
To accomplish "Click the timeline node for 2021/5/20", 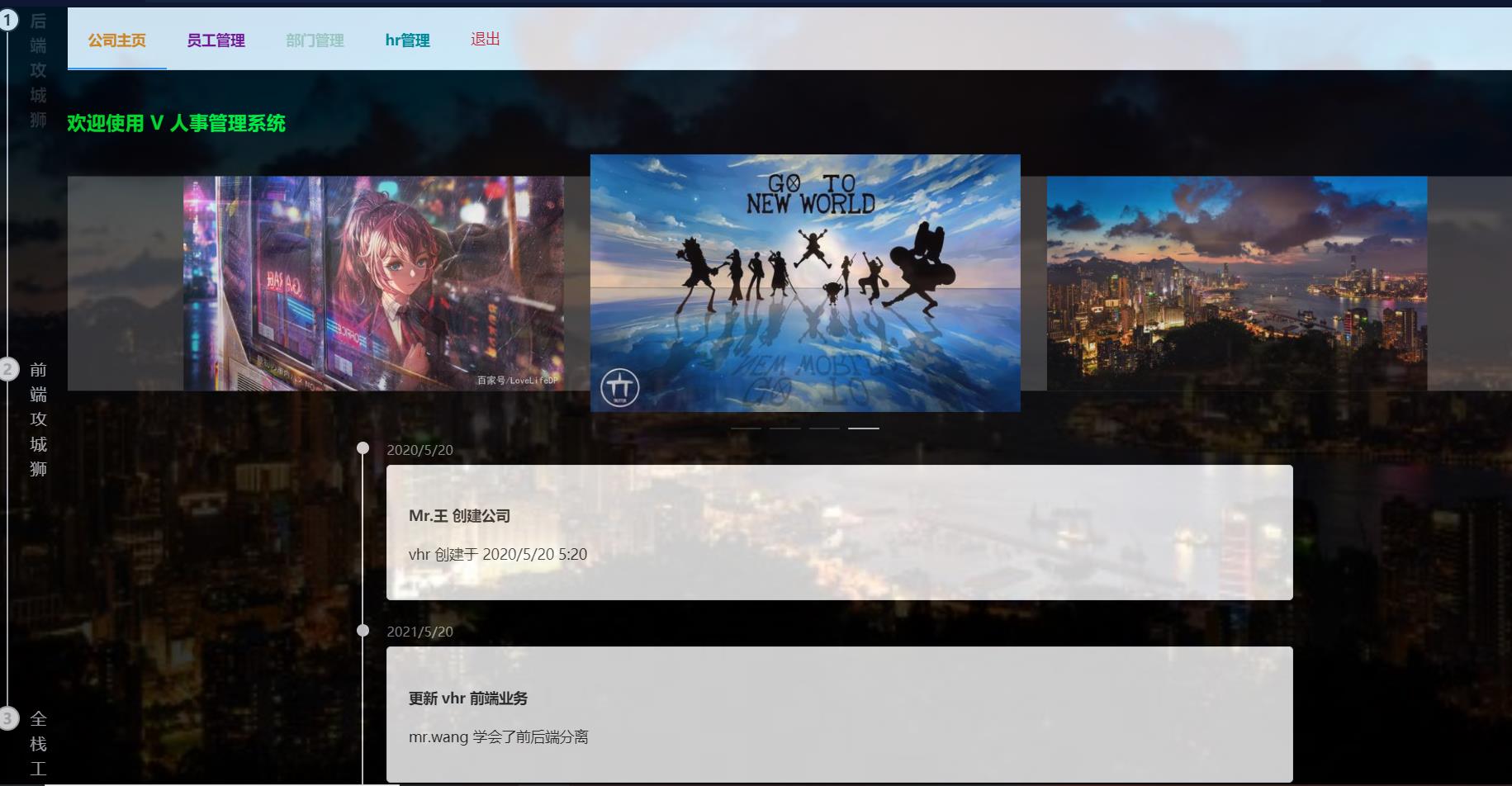I will (363, 631).
